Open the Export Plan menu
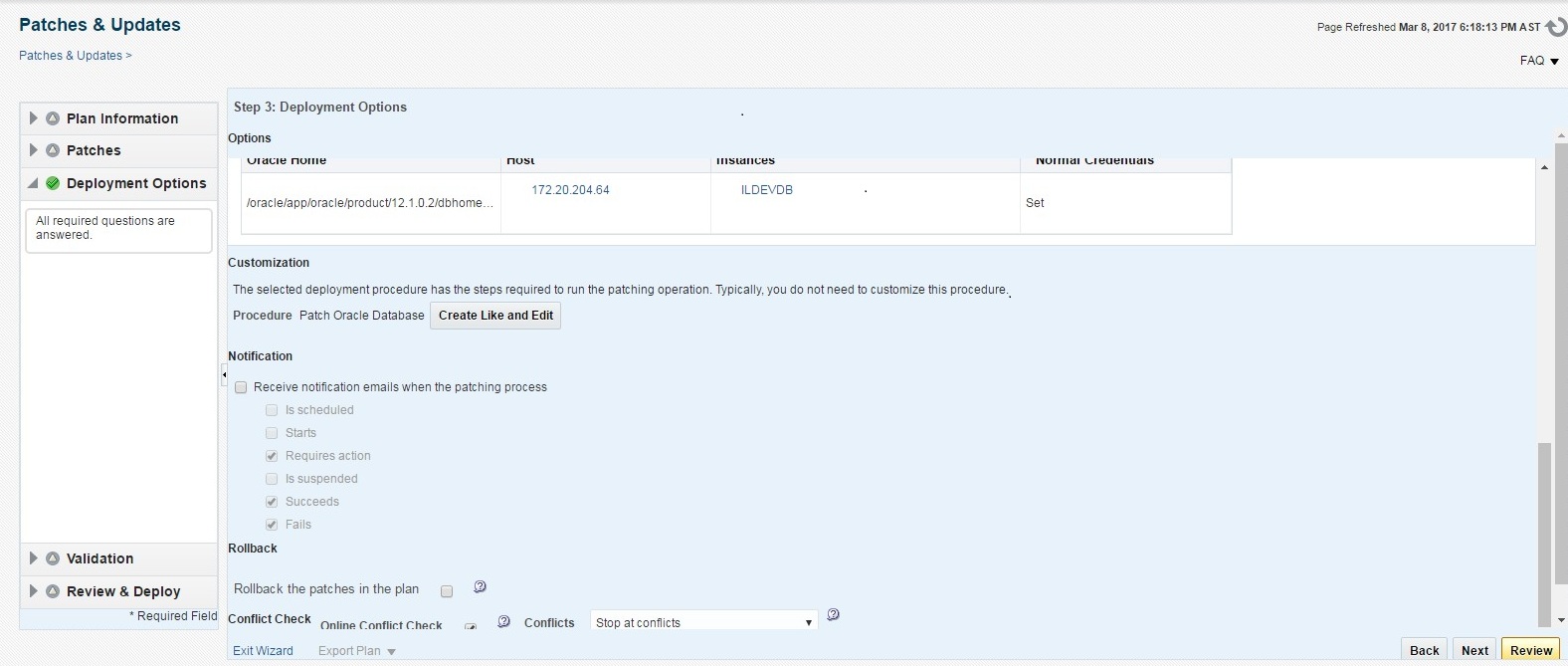 [357, 651]
